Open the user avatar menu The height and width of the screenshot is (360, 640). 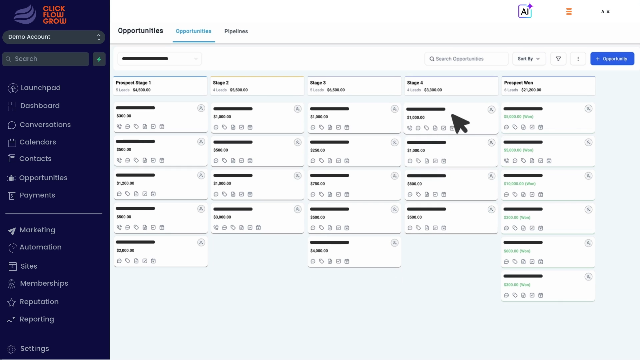click(x=605, y=11)
